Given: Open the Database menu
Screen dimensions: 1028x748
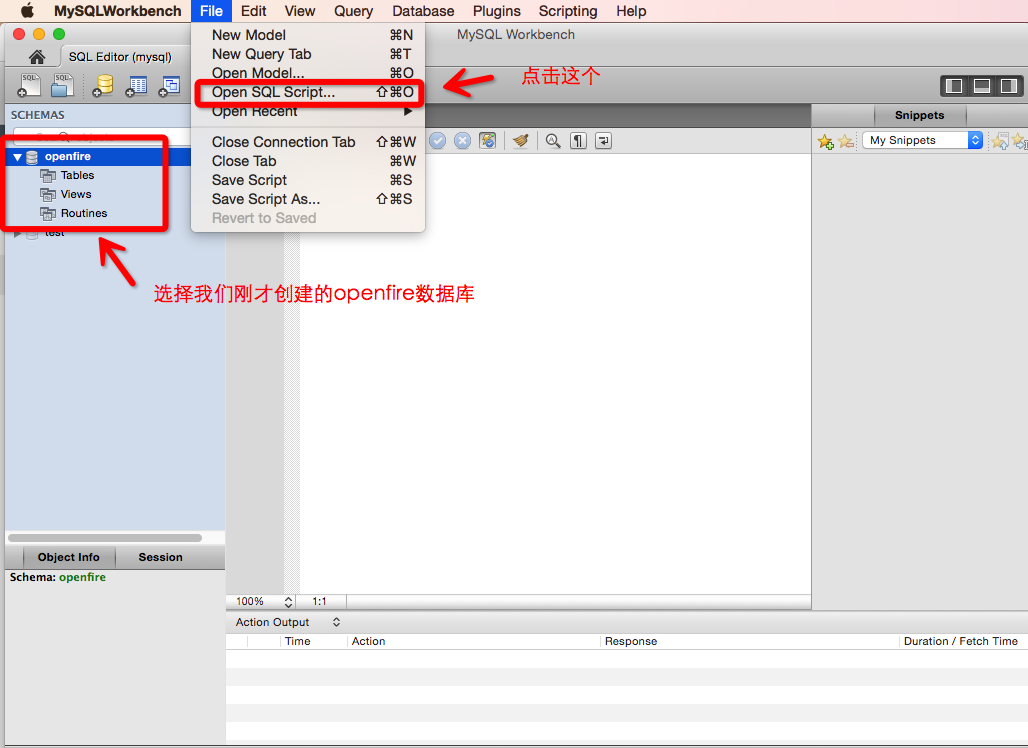Looking at the screenshot, I should click(x=423, y=11).
